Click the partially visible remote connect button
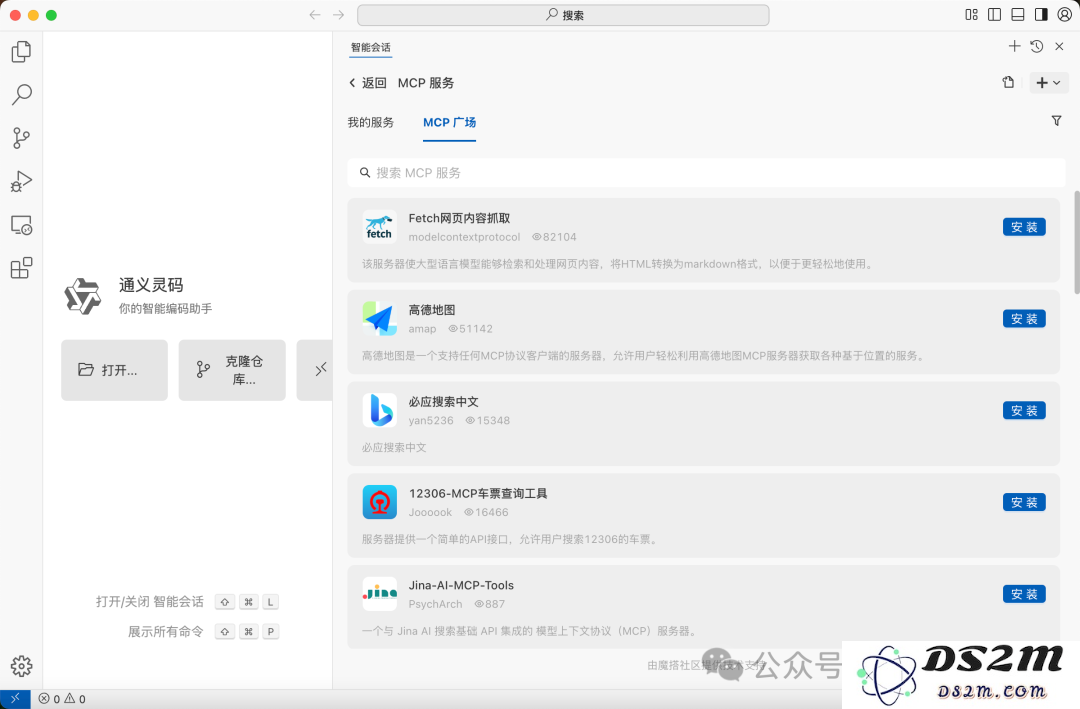 315,370
